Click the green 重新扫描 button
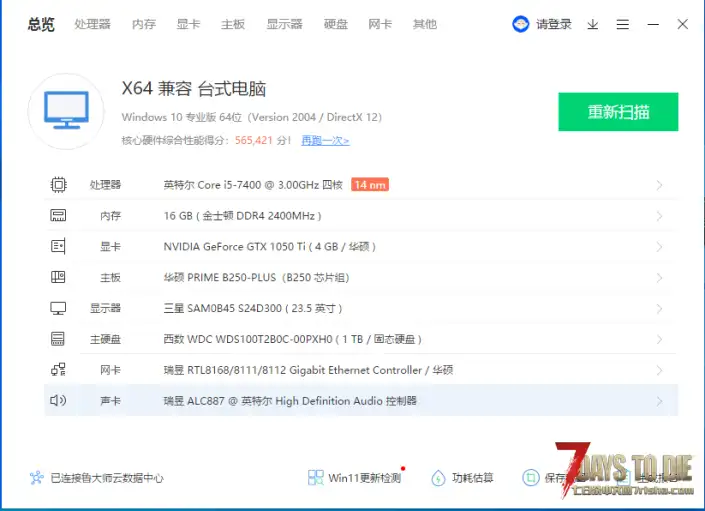705x511 pixels. coord(618,112)
